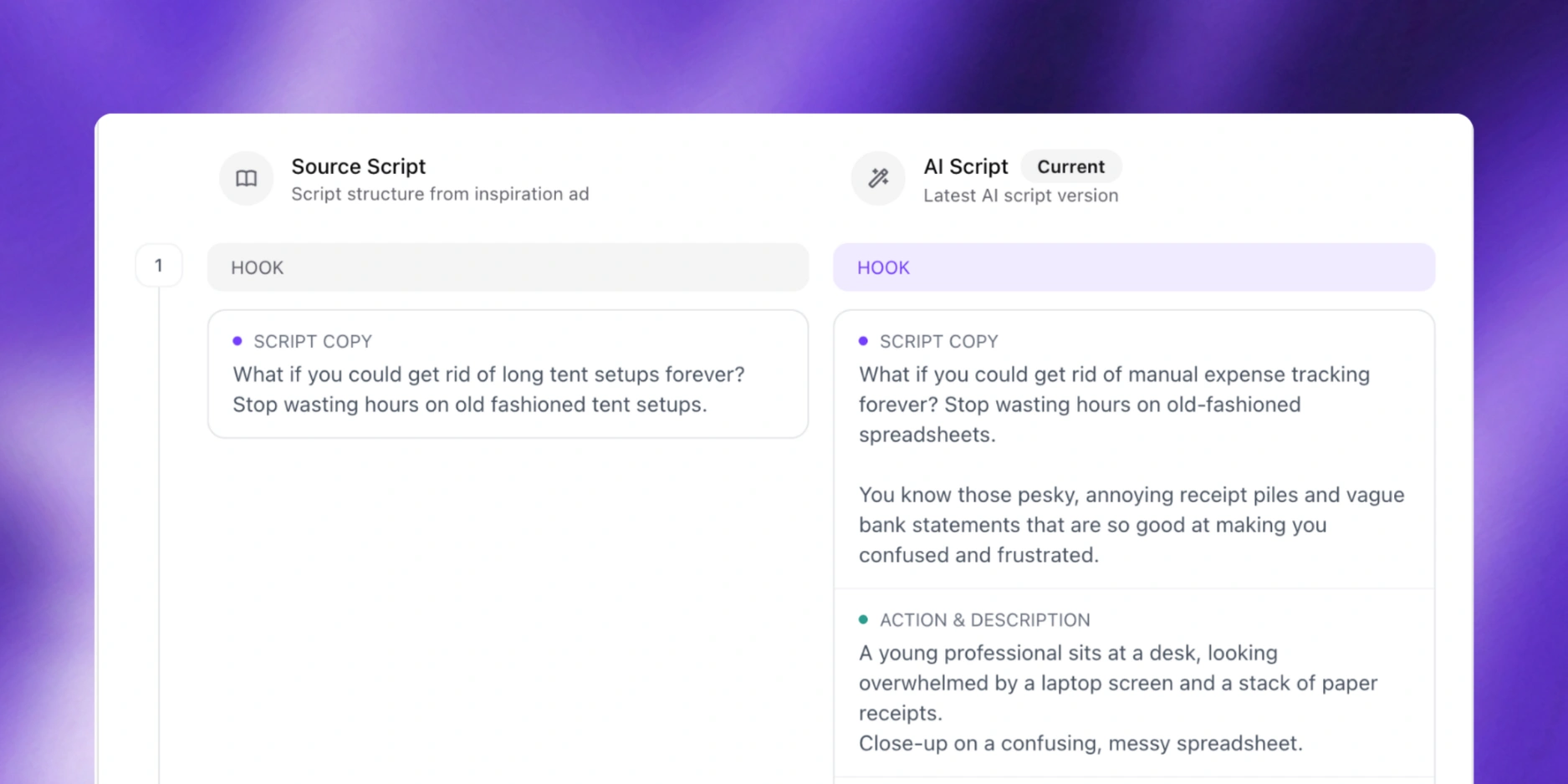Click the Current version badge
The height and width of the screenshot is (784, 1568).
pyautogui.click(x=1070, y=166)
